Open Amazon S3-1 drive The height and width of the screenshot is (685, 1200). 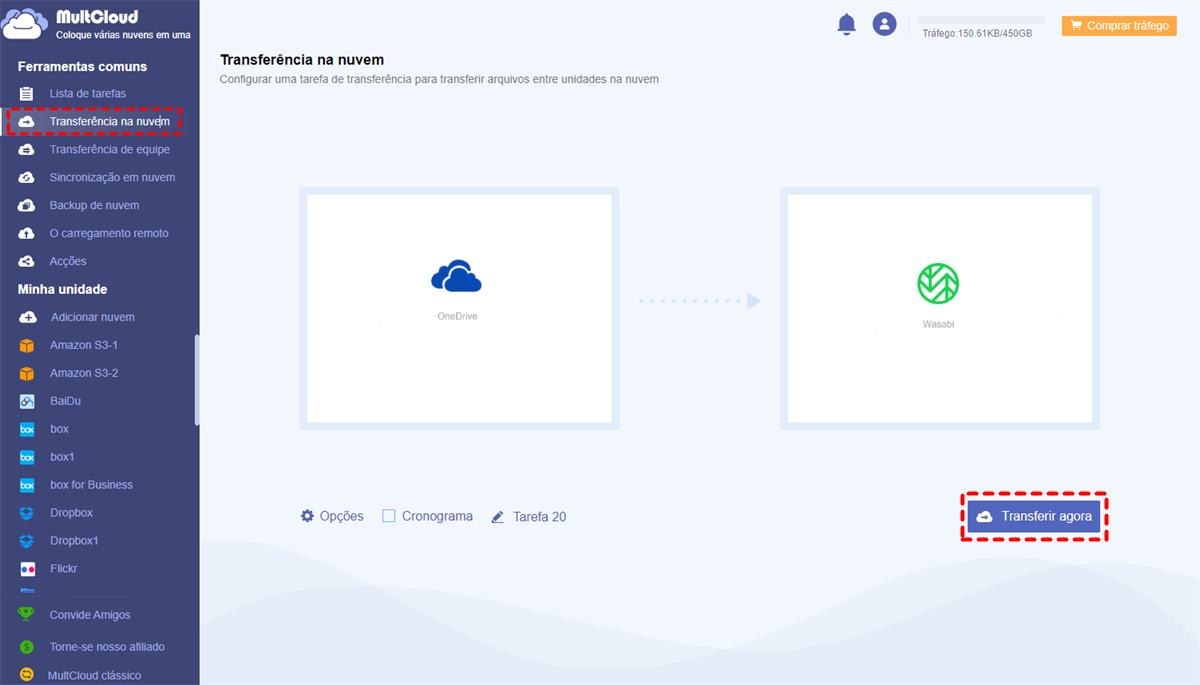click(84, 345)
